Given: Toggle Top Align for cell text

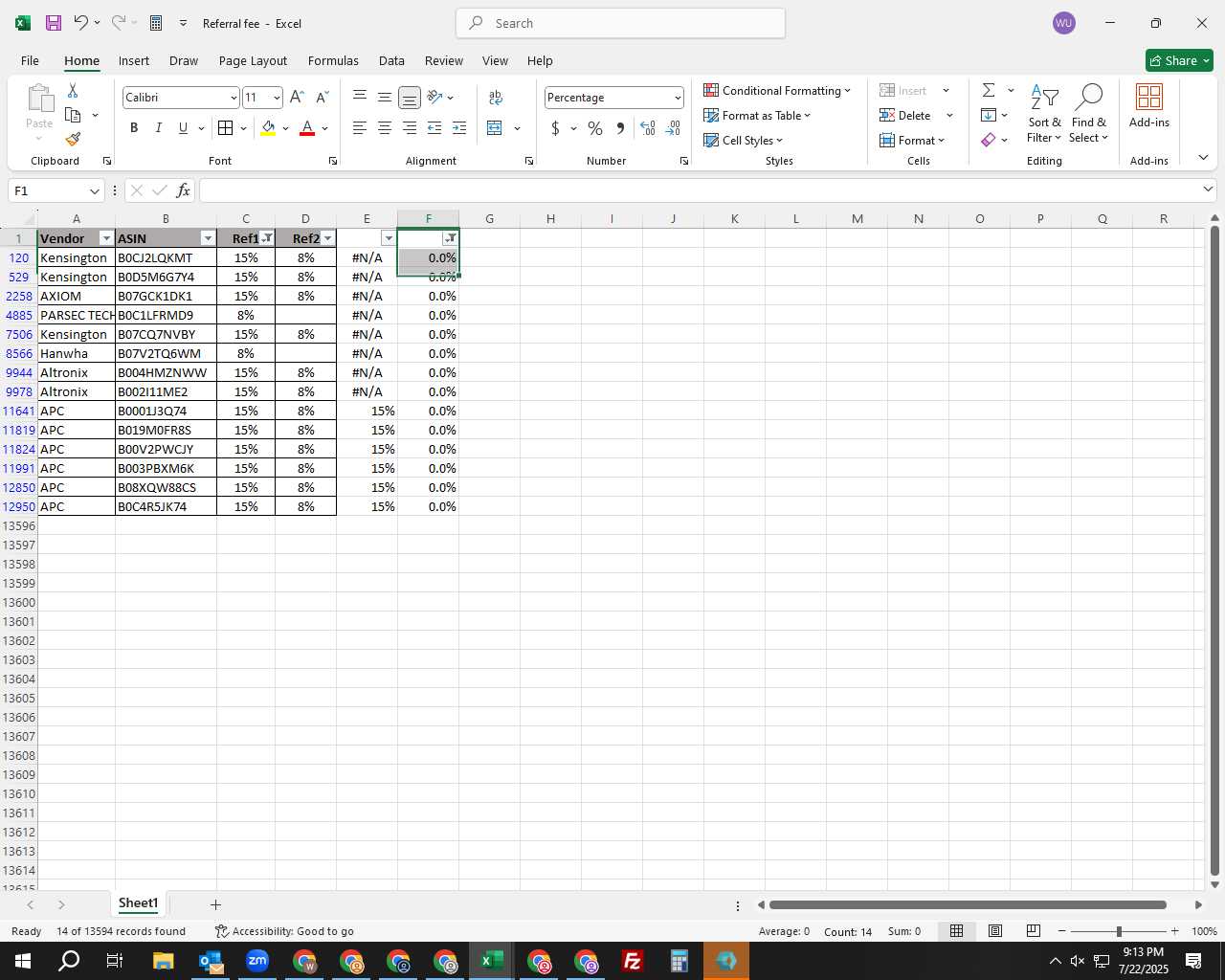Looking at the screenshot, I should [360, 98].
